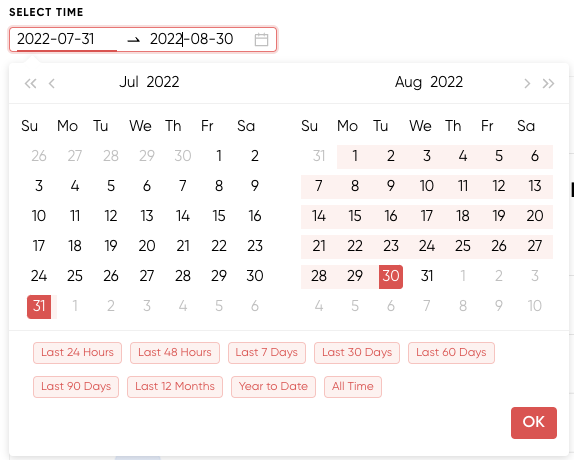Select July 15 in the left calendar
This screenshot has height=460, width=574.
tap(219, 216)
